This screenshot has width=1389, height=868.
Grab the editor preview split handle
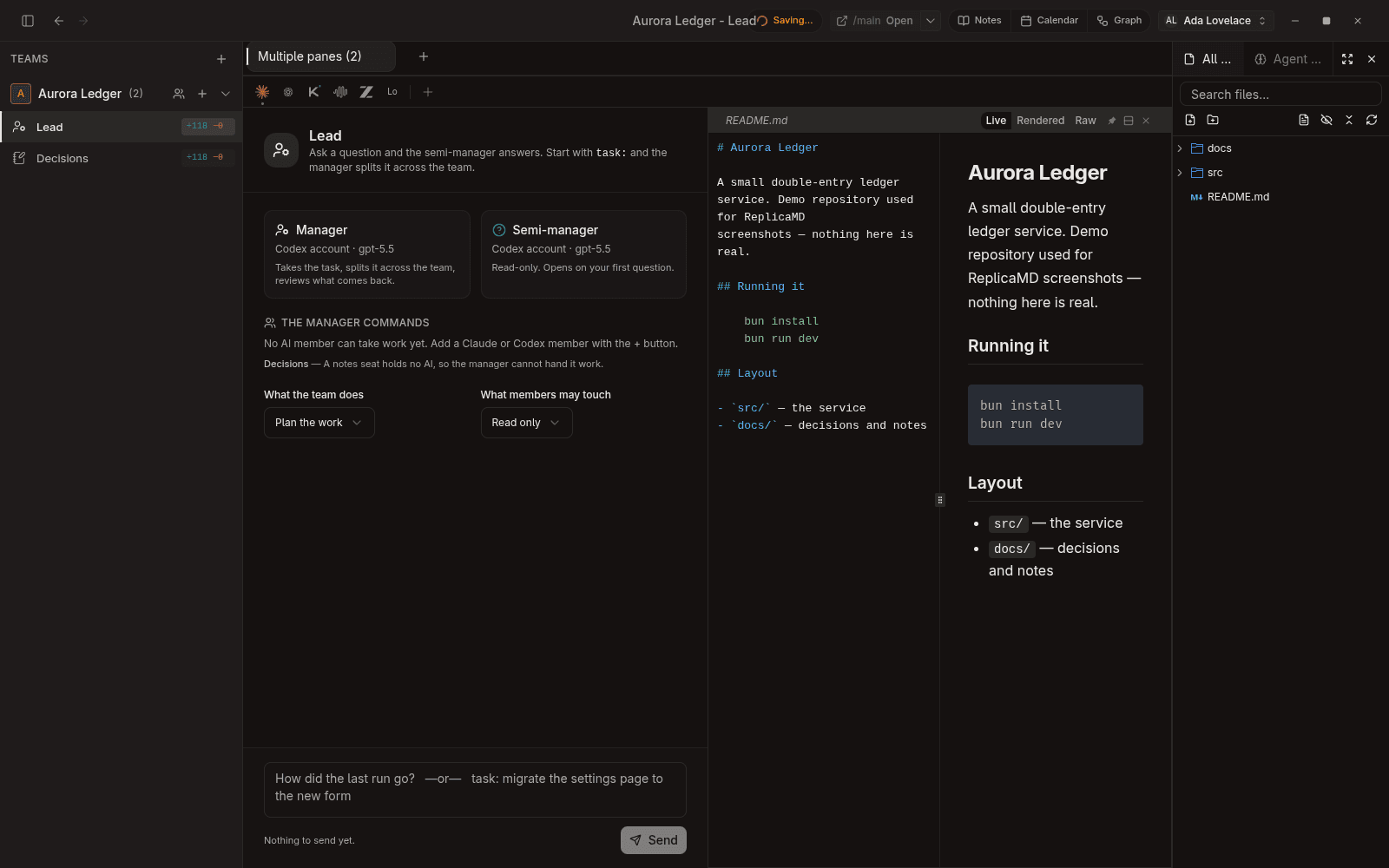click(940, 500)
